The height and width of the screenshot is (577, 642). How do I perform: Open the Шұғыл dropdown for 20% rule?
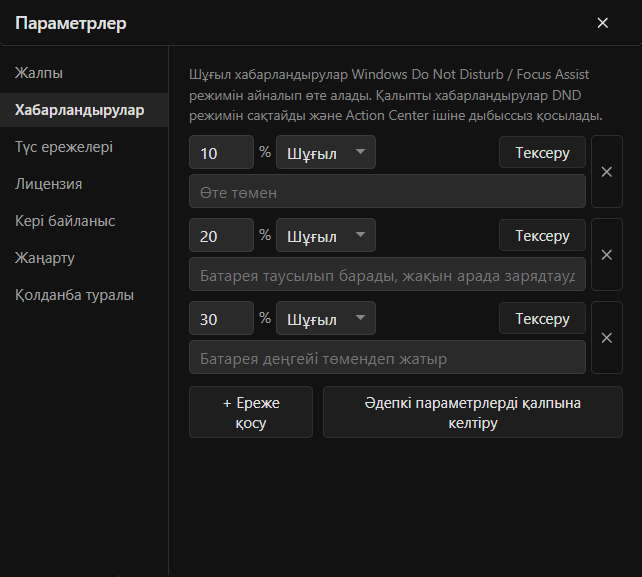[x=326, y=235]
